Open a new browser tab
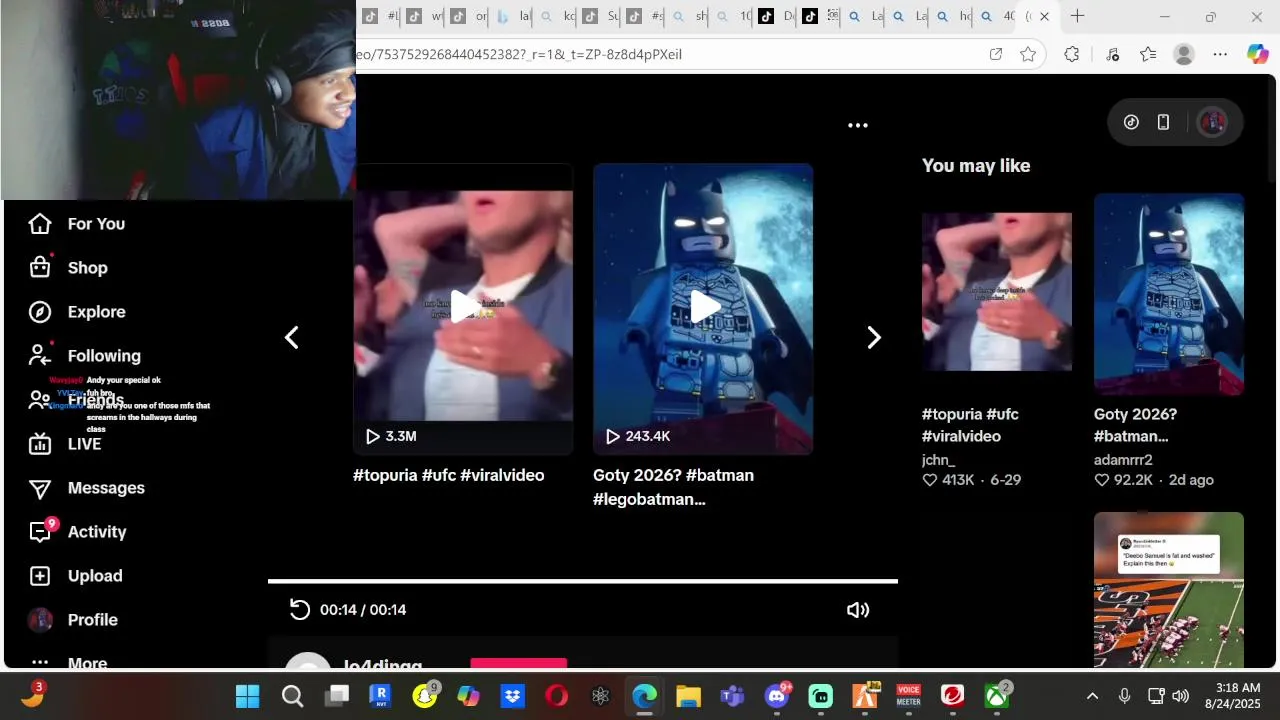This screenshot has width=1280, height=720. click(1077, 16)
